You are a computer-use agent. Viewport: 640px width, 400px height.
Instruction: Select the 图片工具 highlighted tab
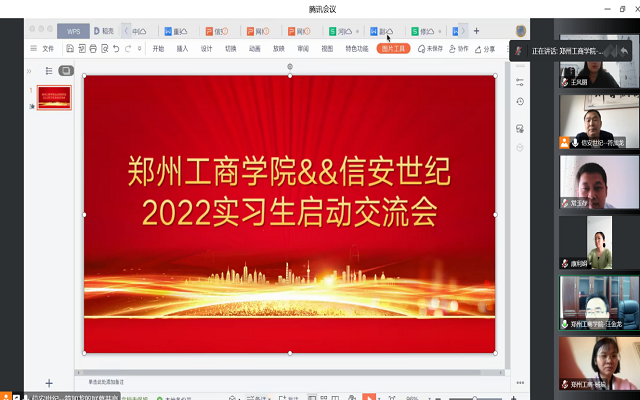(393, 49)
